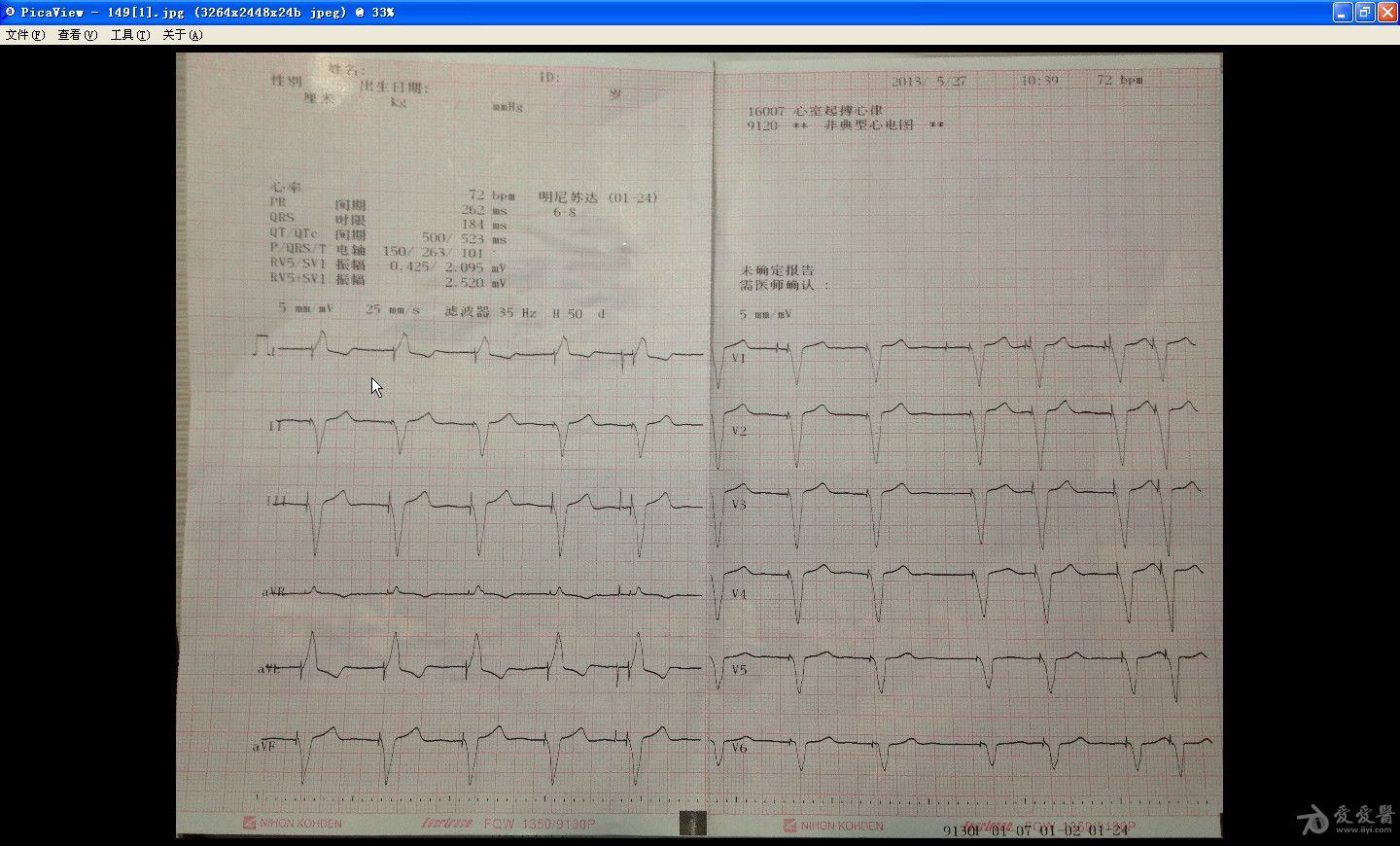Click the aVF lead label on the ECG
Viewport: 1400px width, 846px height.
pyautogui.click(x=265, y=746)
